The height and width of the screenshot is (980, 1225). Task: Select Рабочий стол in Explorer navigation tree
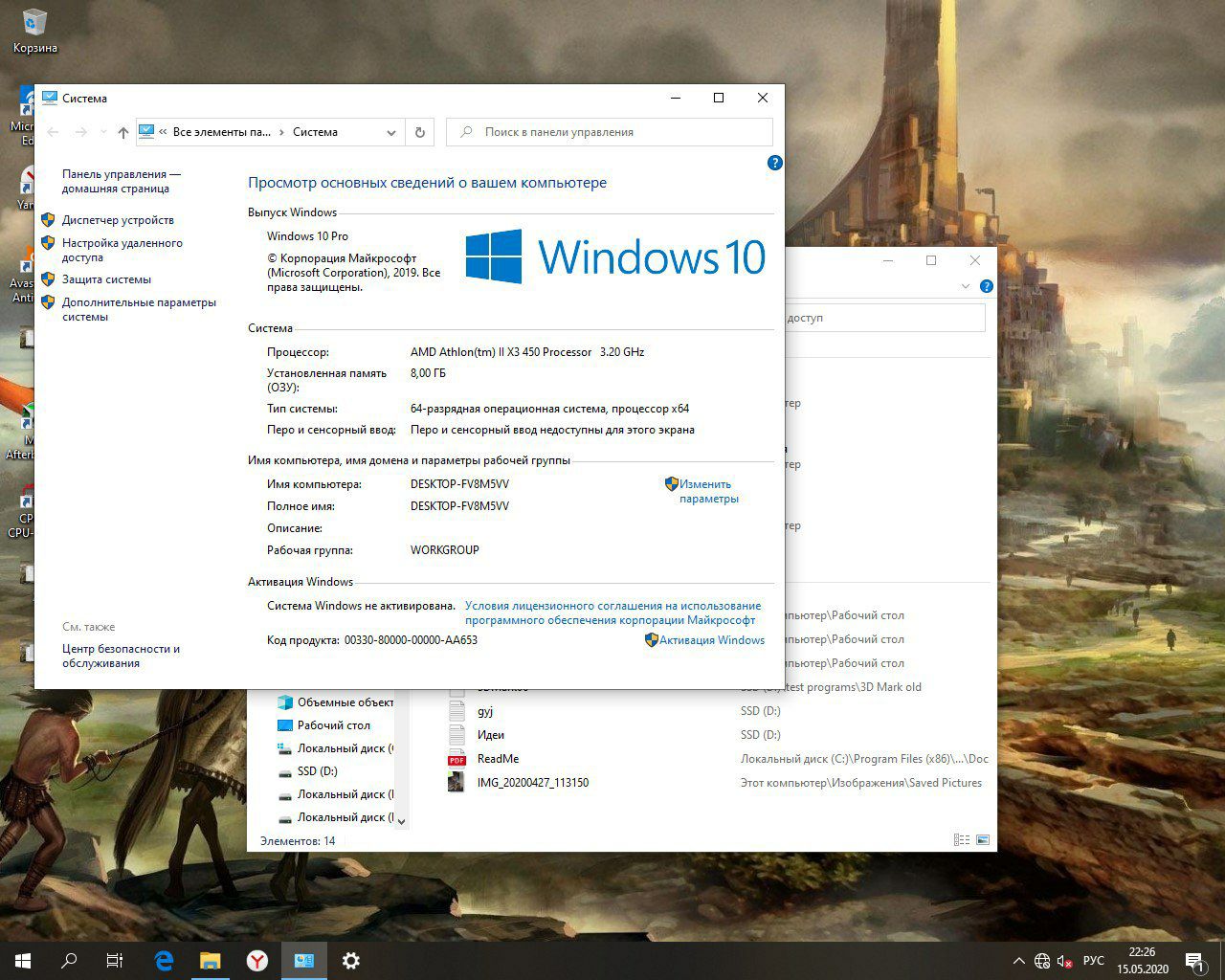coord(323,725)
